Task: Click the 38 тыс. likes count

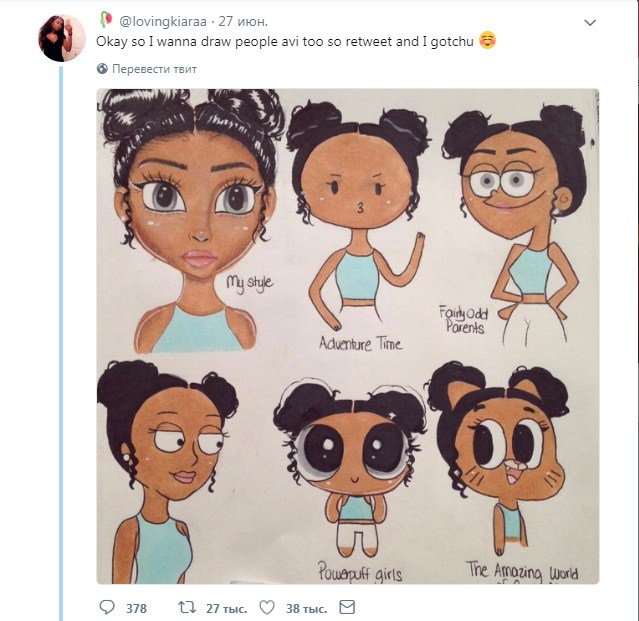Action: [306, 608]
